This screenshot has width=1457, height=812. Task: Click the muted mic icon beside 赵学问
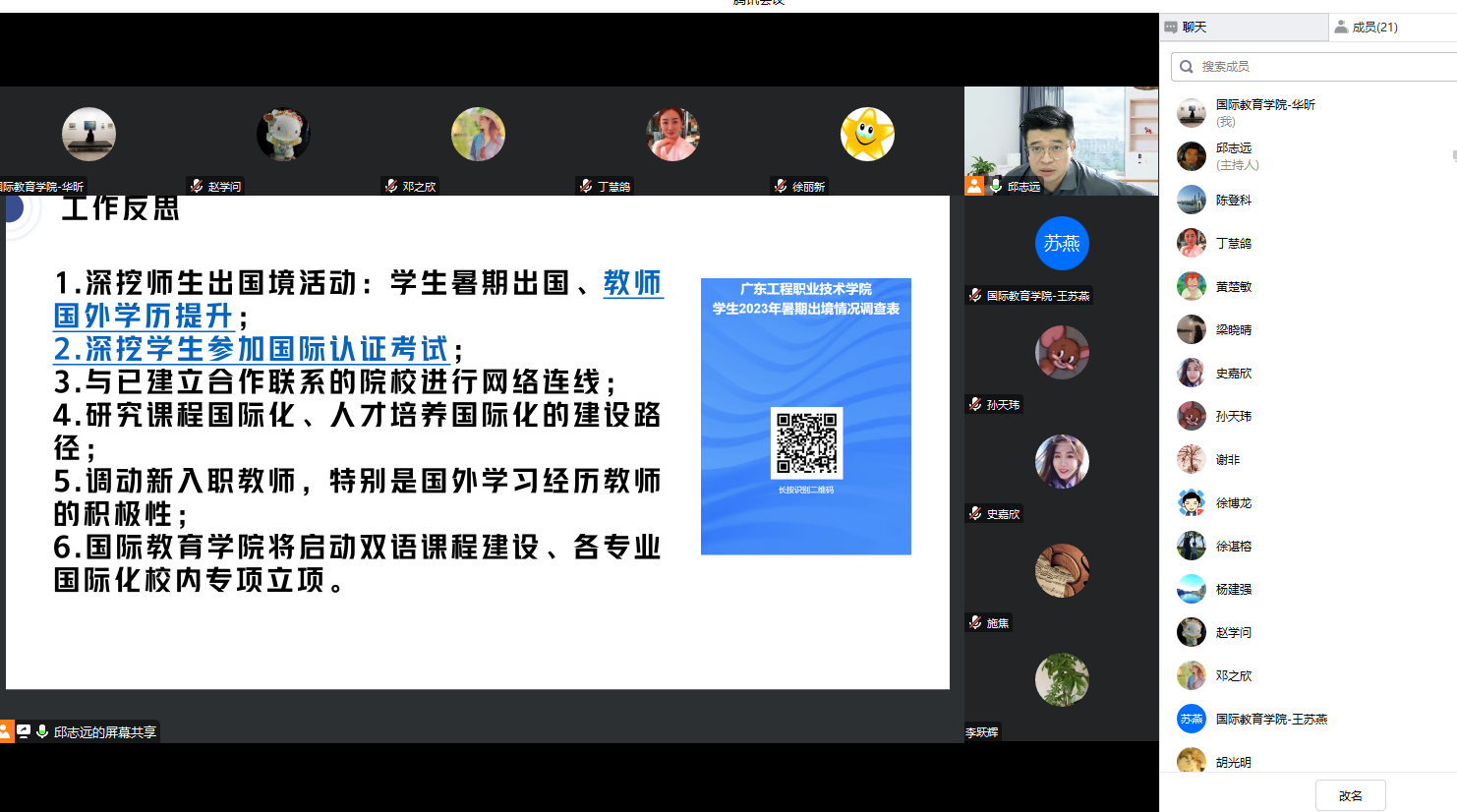pyautogui.click(x=197, y=186)
